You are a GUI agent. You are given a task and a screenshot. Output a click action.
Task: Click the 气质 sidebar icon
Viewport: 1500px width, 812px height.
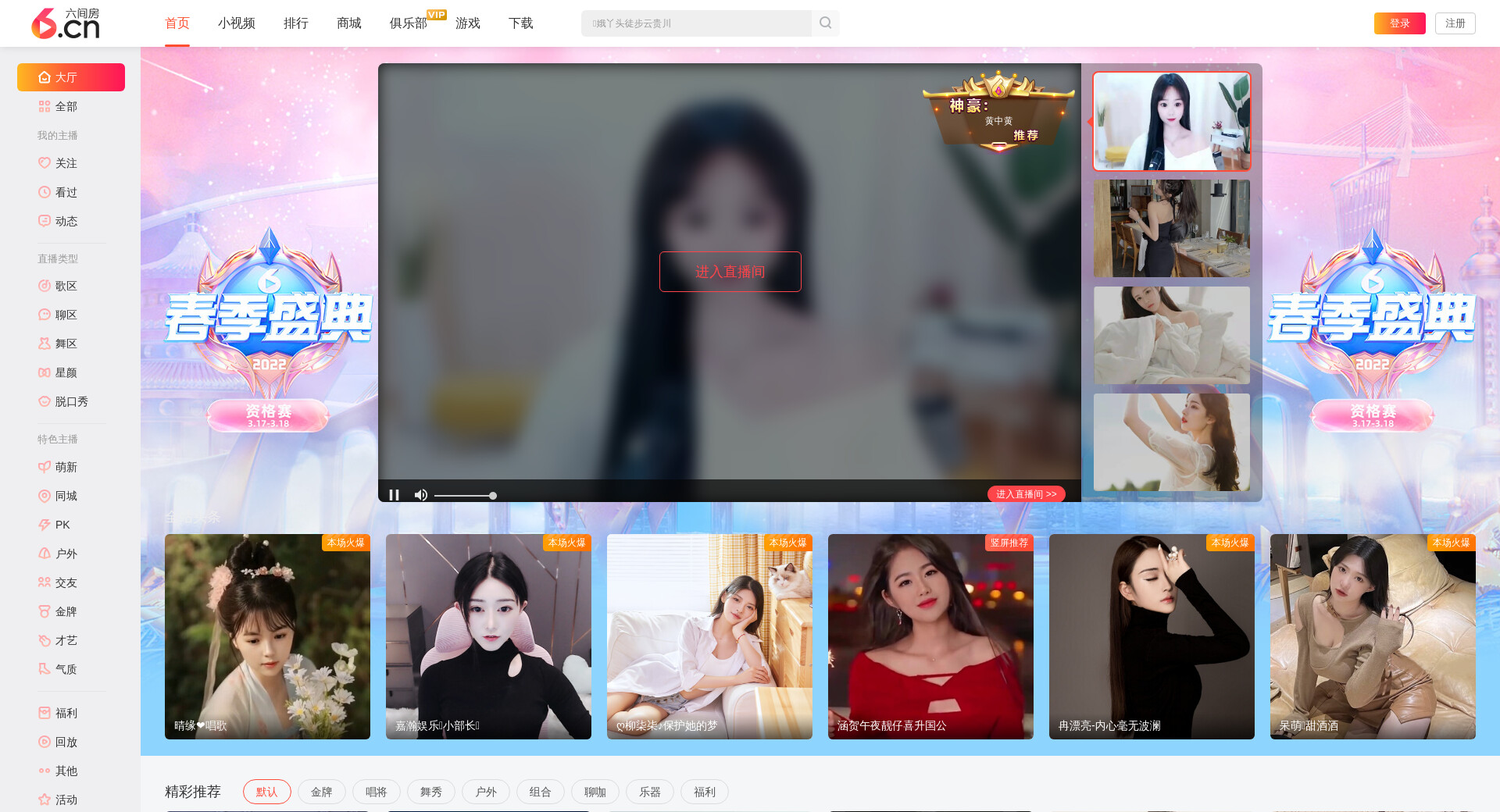pyautogui.click(x=45, y=669)
